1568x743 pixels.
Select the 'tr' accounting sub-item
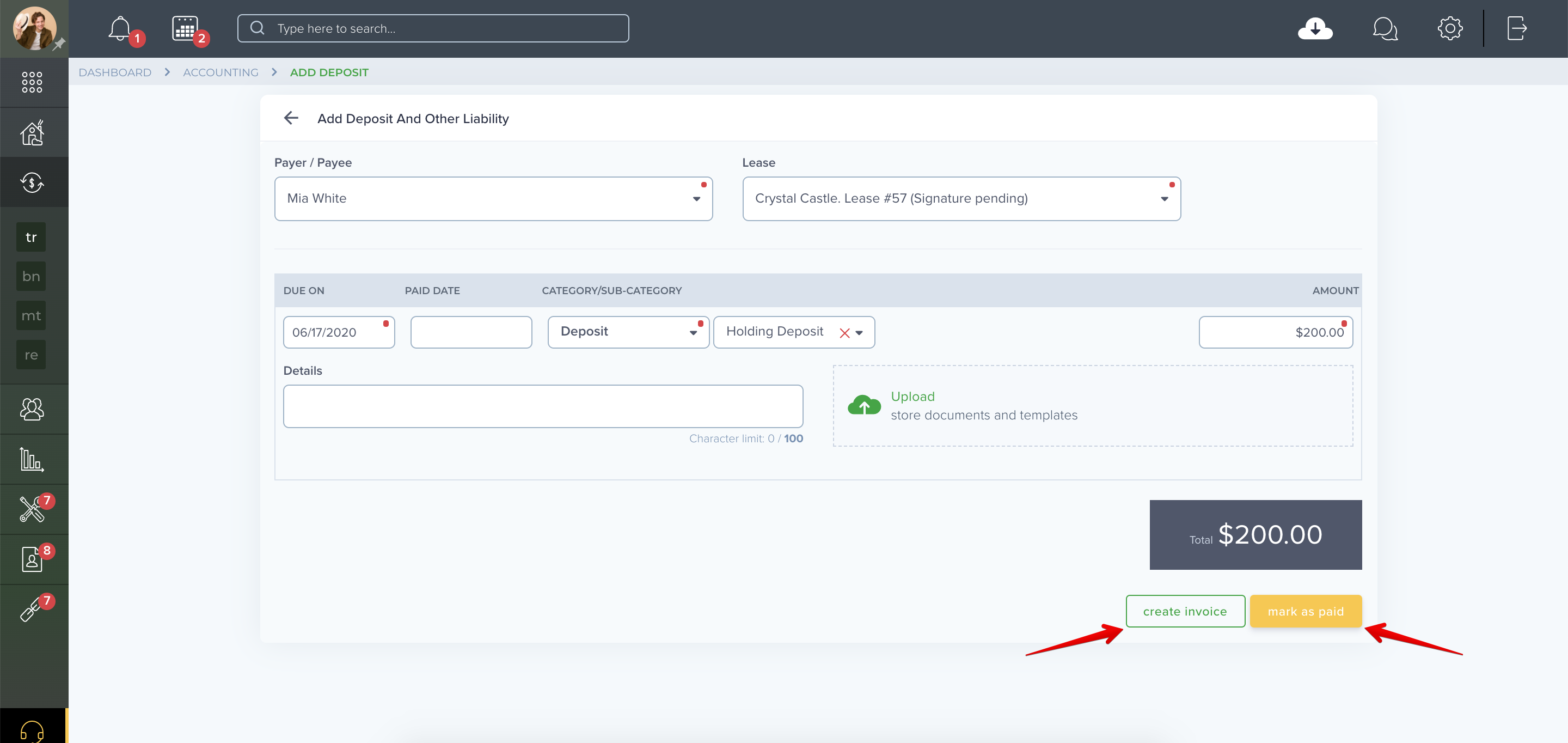(31, 237)
